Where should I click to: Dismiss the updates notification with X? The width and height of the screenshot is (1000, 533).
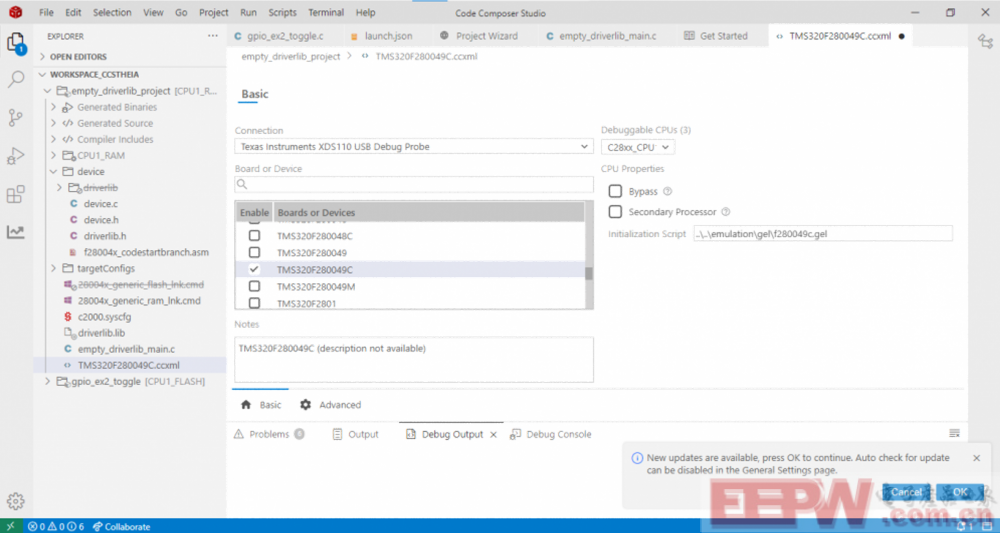point(976,458)
